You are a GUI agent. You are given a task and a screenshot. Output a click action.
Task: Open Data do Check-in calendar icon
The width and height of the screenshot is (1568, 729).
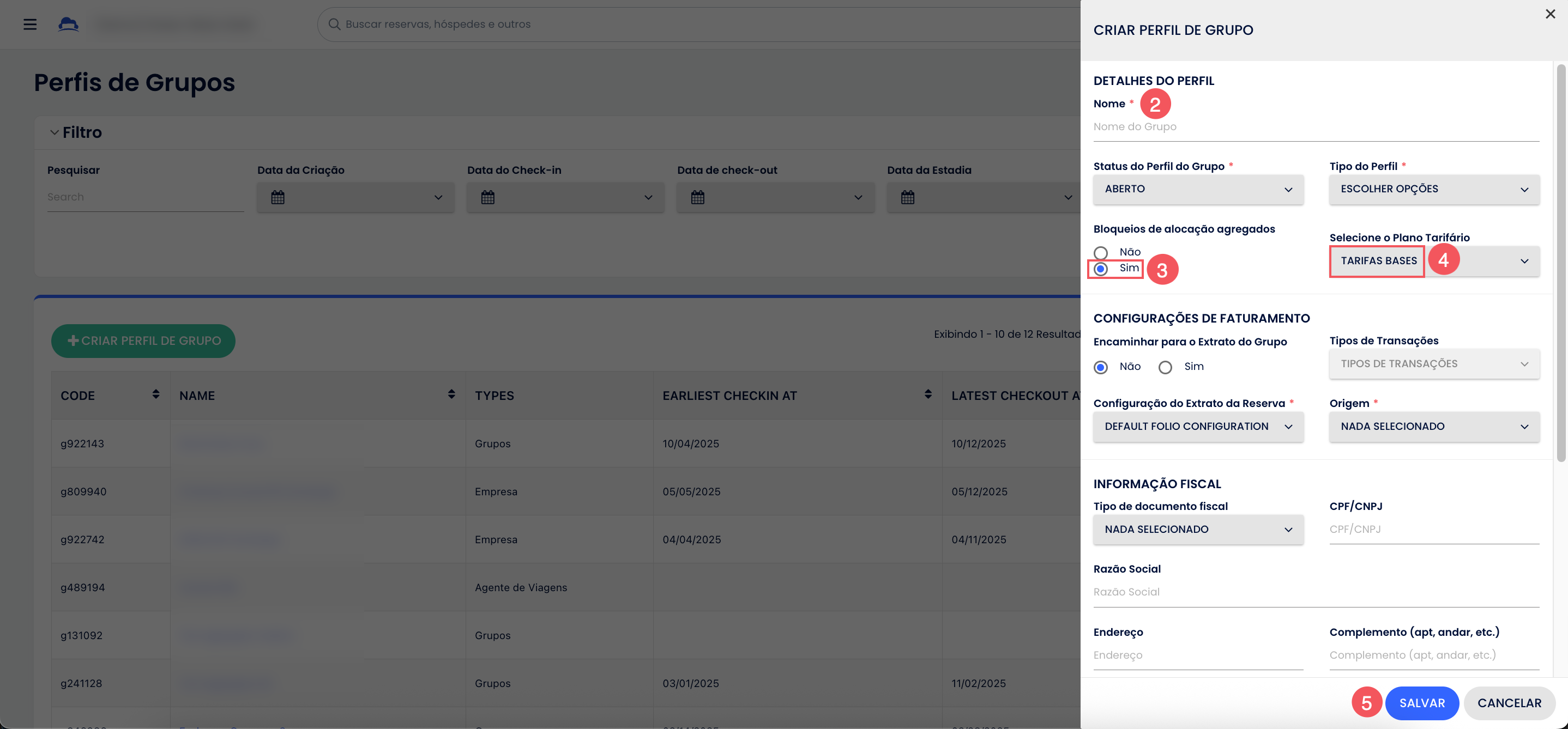(x=487, y=197)
